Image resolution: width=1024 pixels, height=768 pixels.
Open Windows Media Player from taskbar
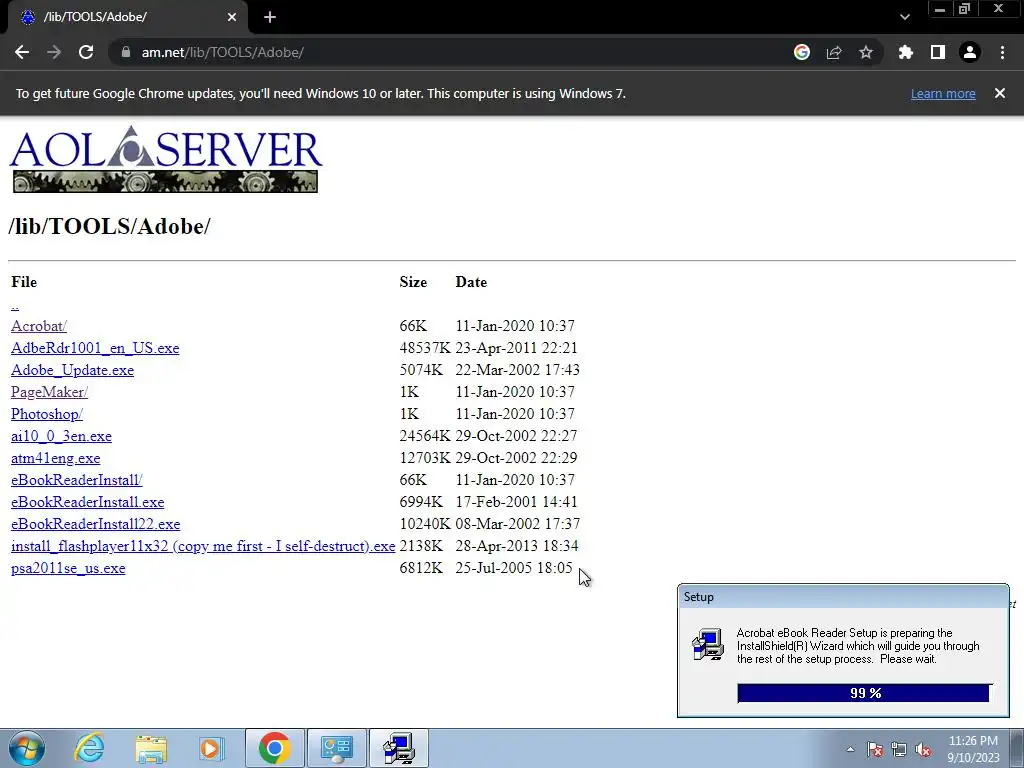coord(211,748)
